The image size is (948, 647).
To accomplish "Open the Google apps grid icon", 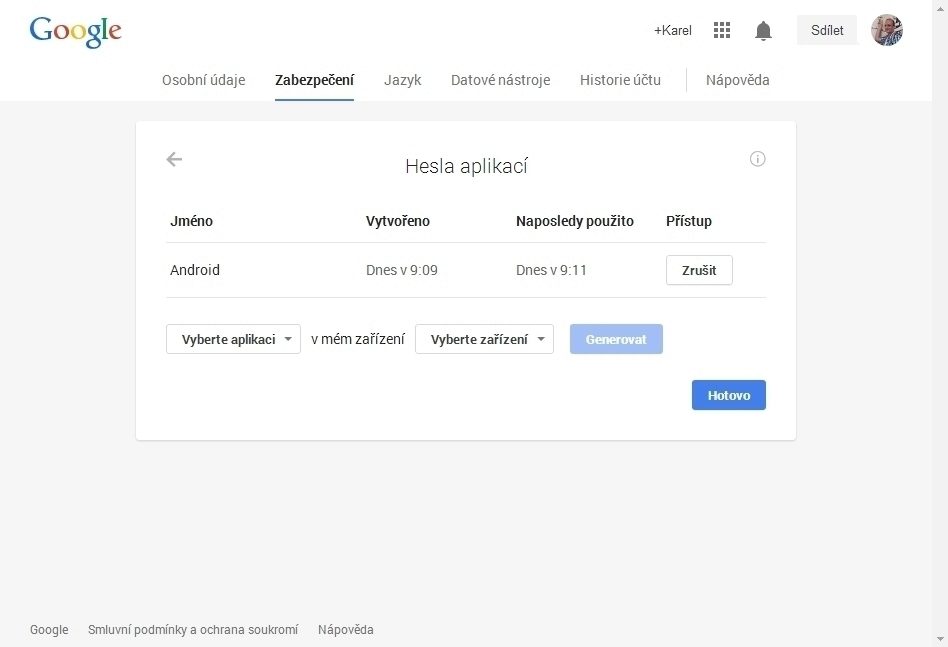I will pos(722,30).
